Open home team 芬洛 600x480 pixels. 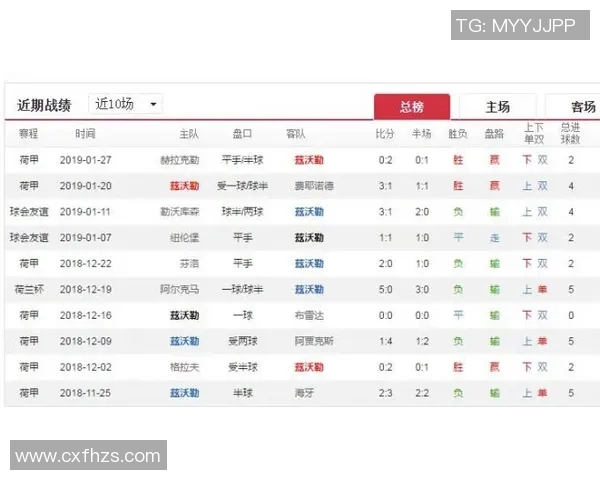[189, 263]
